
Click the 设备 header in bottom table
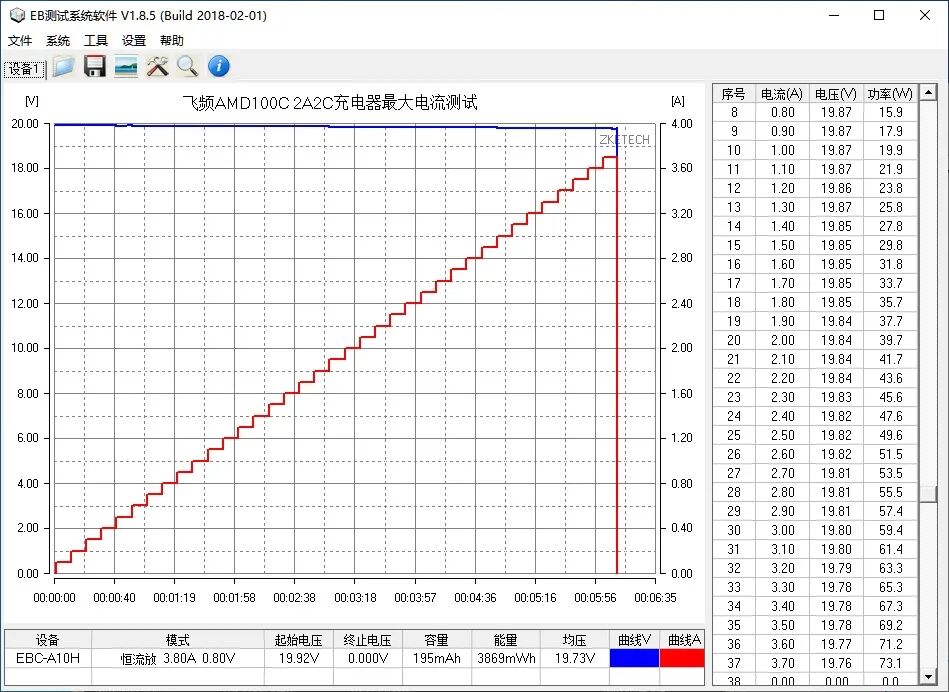coord(48,640)
